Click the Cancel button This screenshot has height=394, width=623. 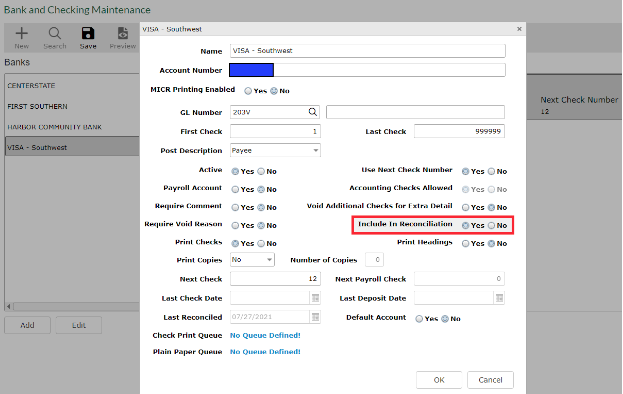[x=490, y=380]
